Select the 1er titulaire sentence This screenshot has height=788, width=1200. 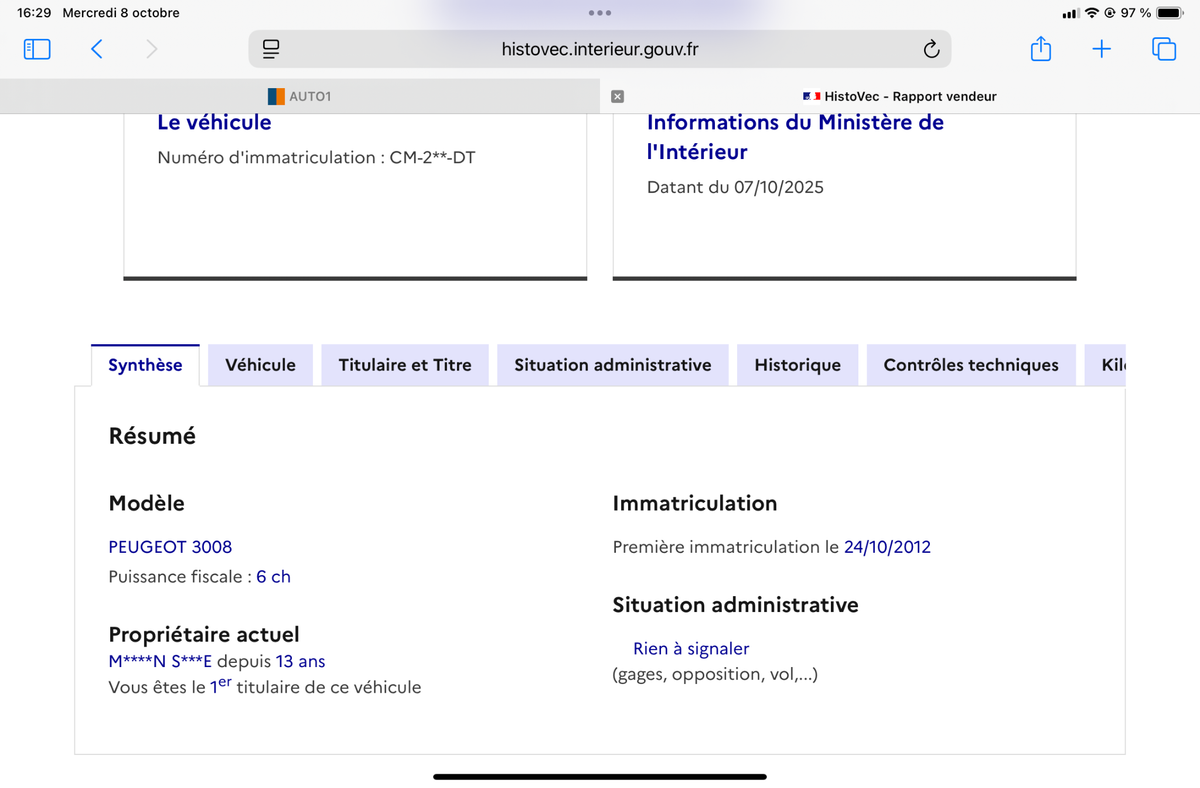(265, 687)
